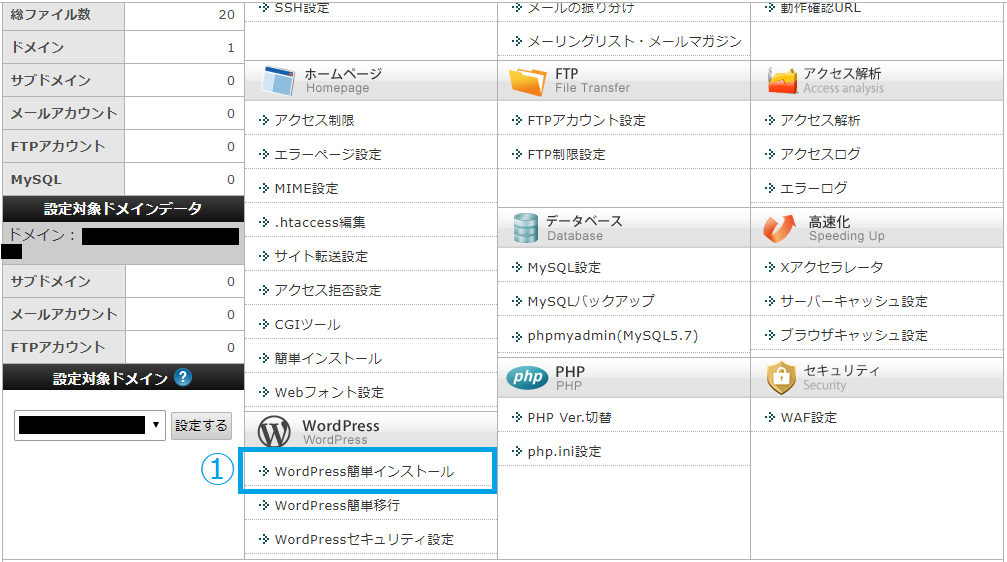This screenshot has height=562, width=1007.
Task: Open WordPress簡単移行
Action: tap(337, 505)
